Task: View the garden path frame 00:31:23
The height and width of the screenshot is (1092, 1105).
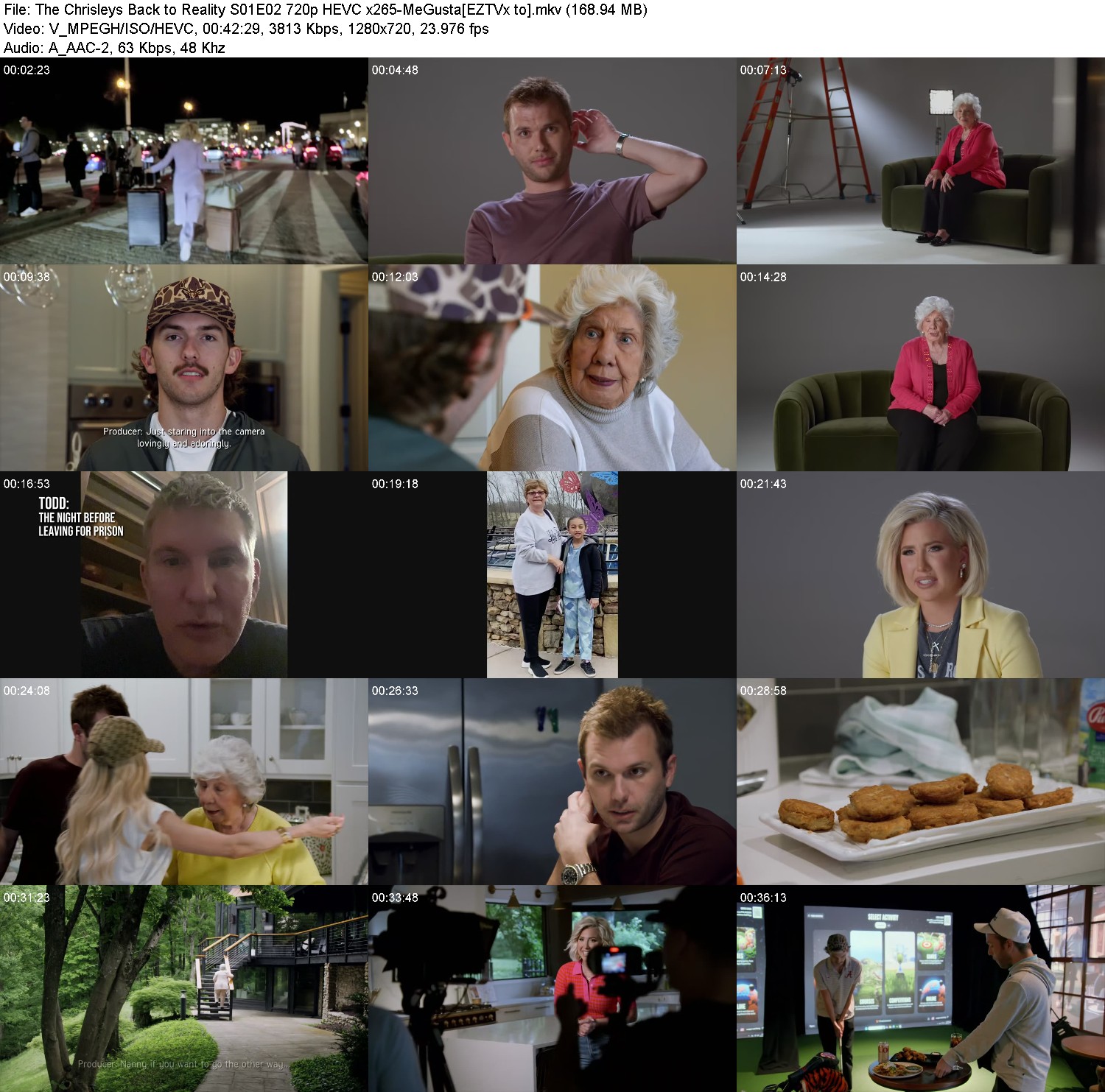Action: pos(183,988)
